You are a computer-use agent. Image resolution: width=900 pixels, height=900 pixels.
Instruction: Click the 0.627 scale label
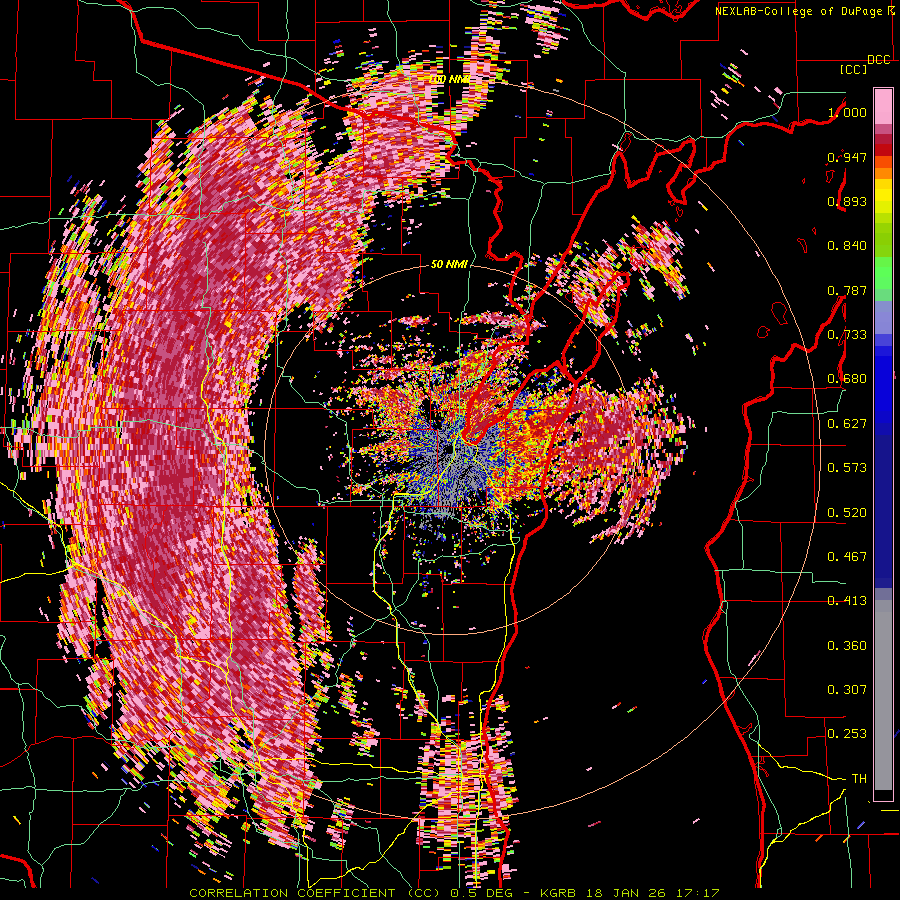[847, 424]
